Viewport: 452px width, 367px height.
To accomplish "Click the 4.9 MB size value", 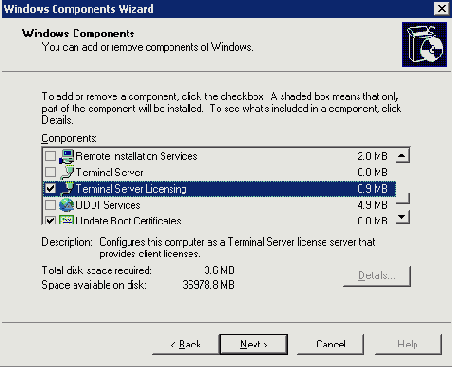I will 372,205.
